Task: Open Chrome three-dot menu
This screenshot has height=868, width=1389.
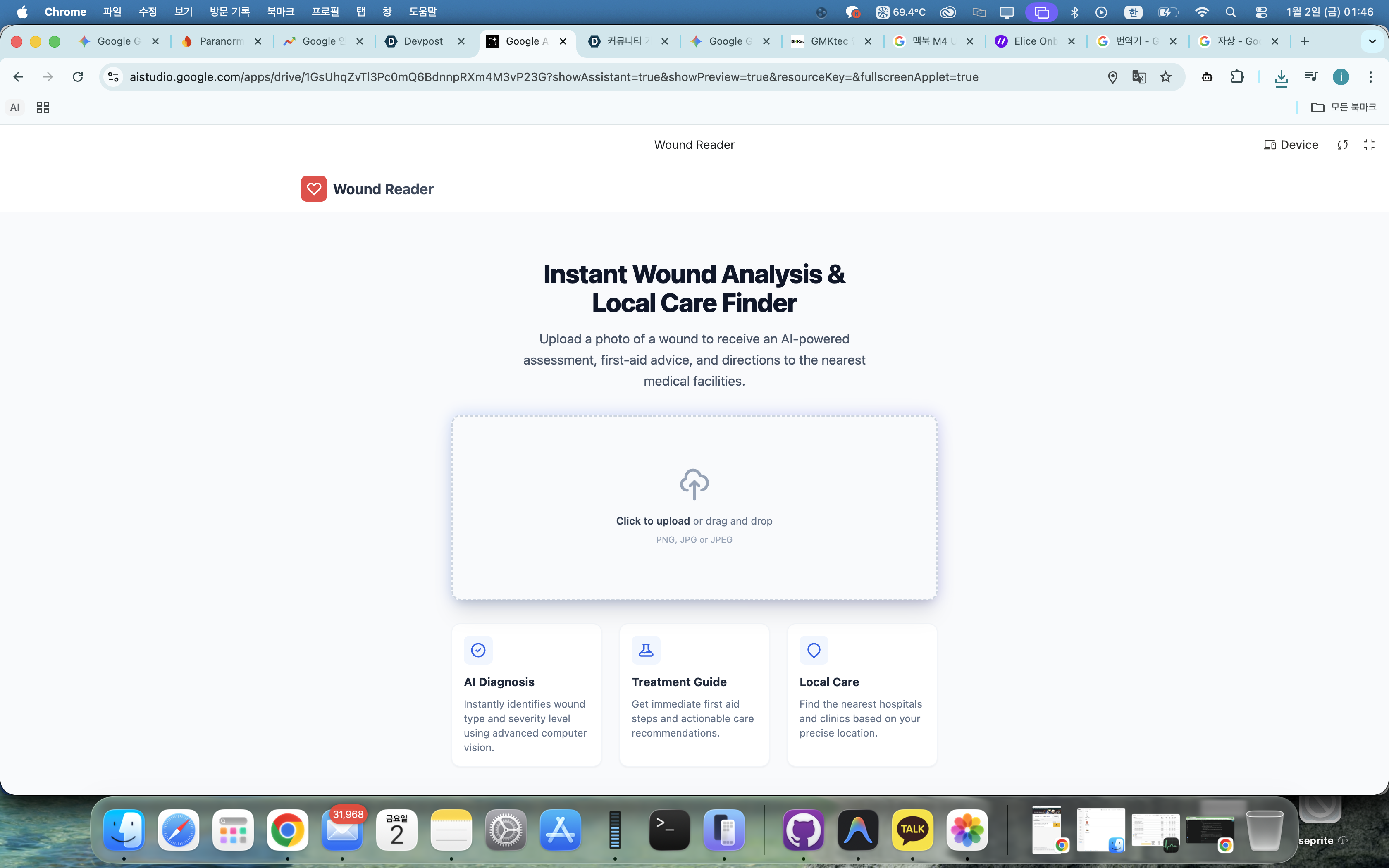Action: 1370,77
